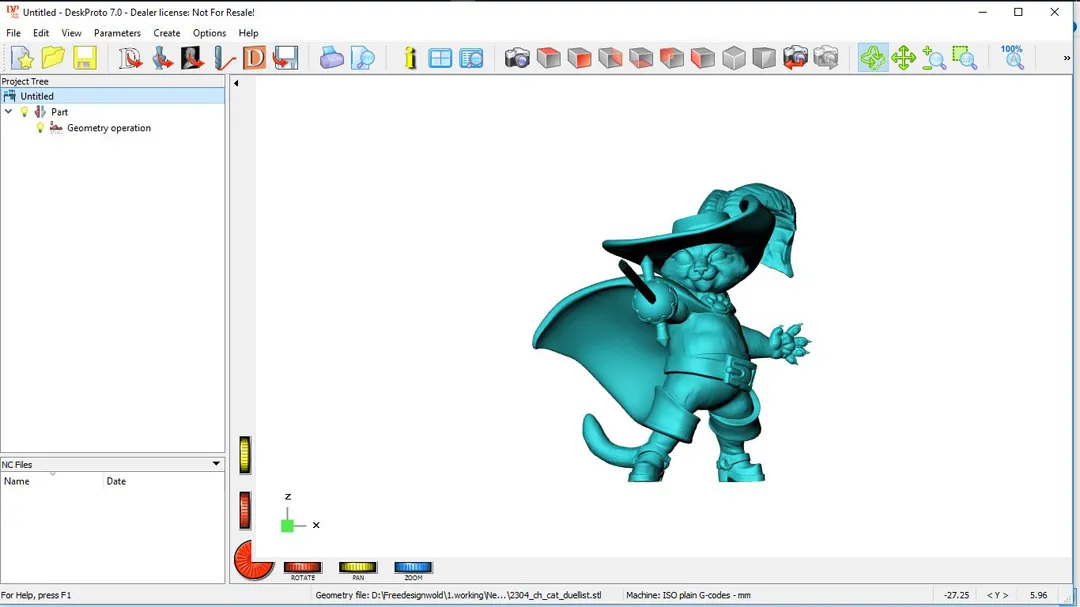
Task: Select the Geometry operation tree item
Action: click(x=109, y=127)
